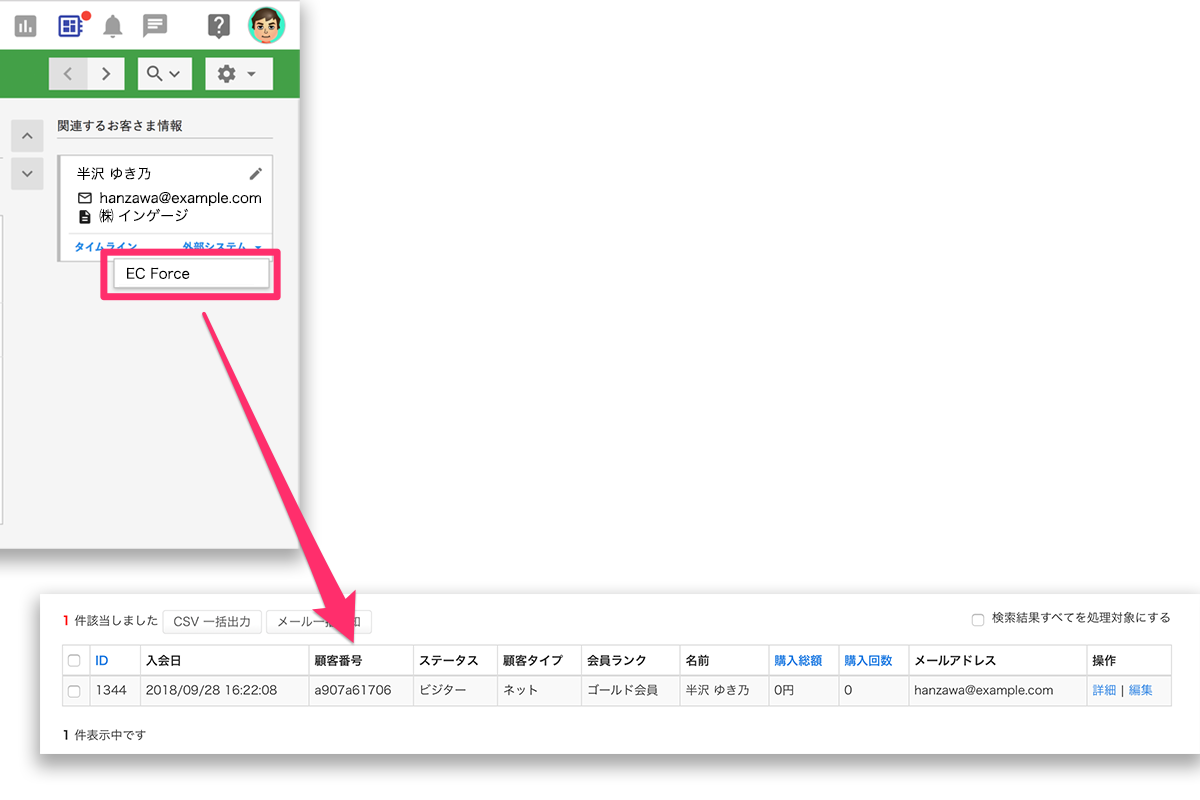The image size is (1200, 800).
Task: Go to the next item arrow
Action: point(105,74)
